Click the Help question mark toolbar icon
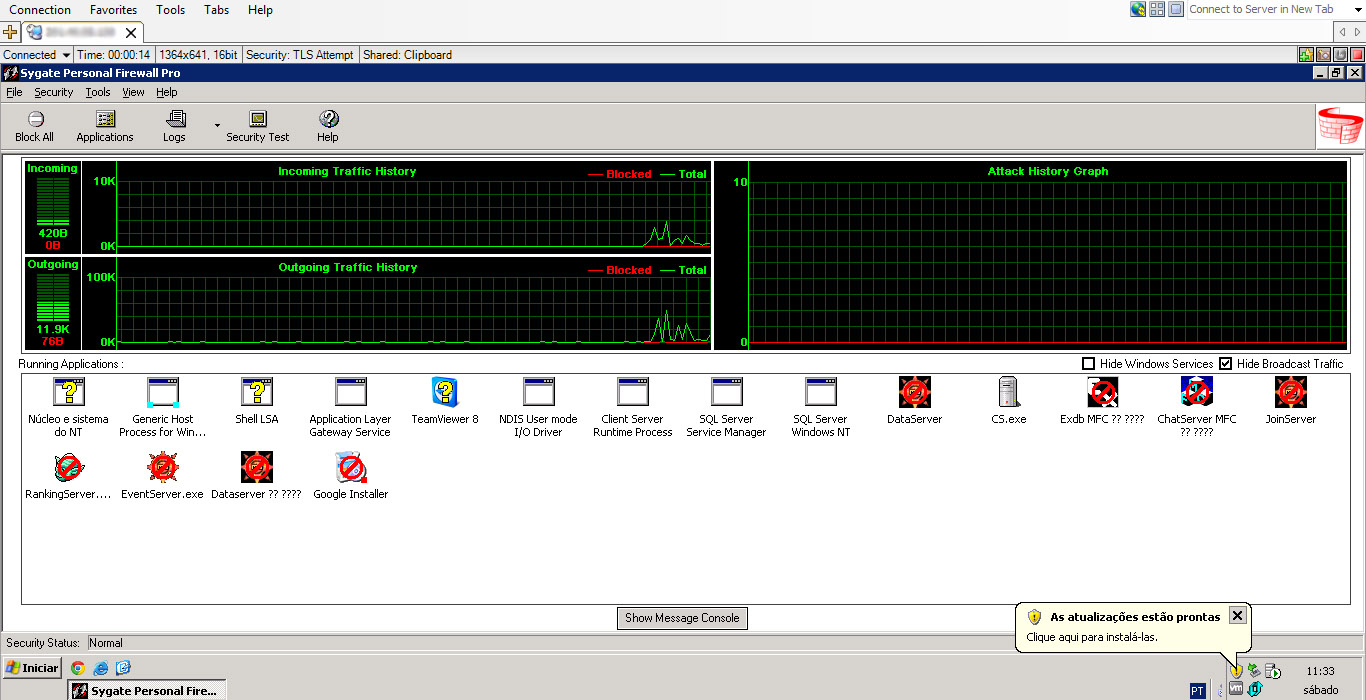 tap(327, 124)
